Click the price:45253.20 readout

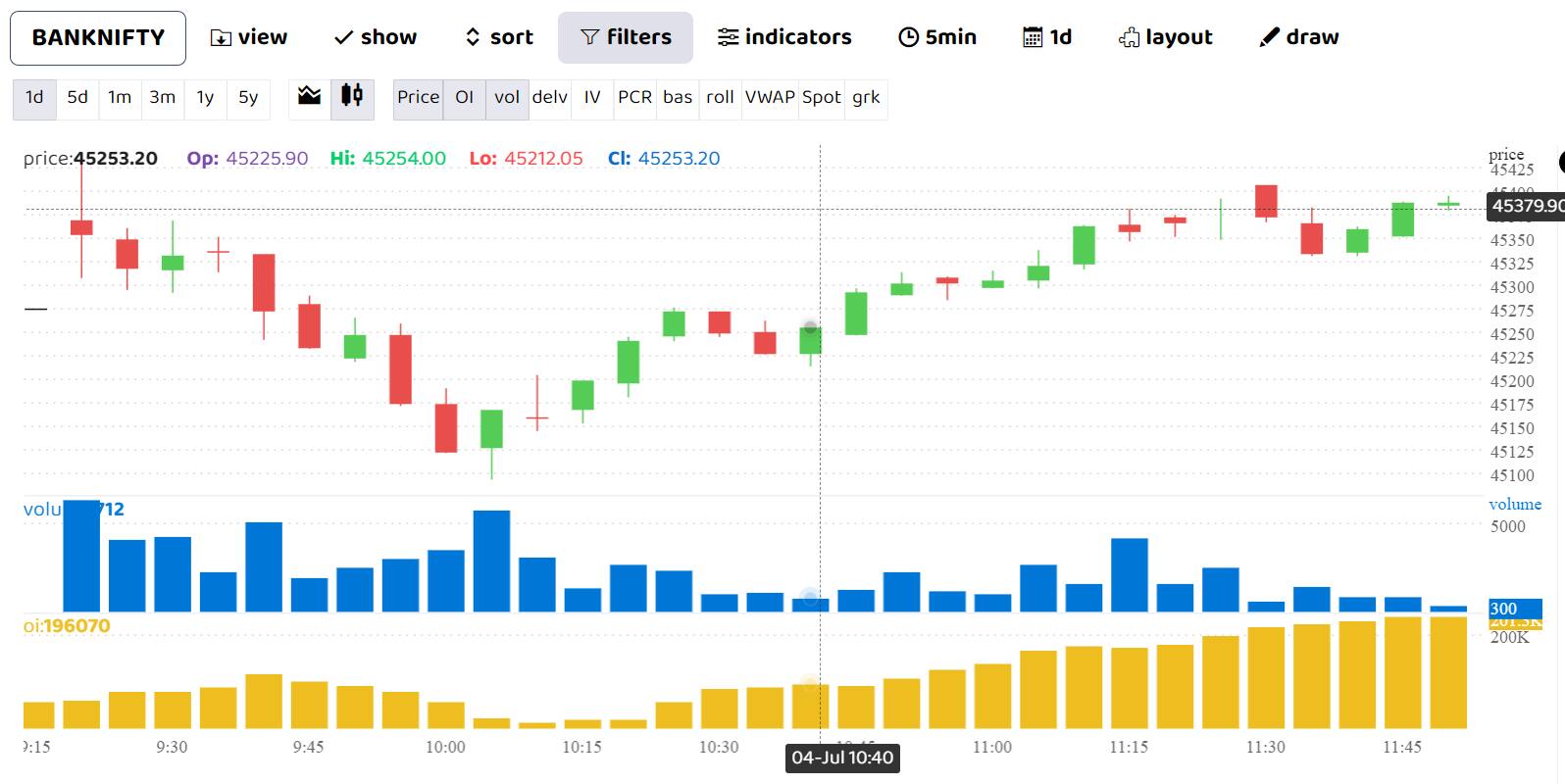pyautogui.click(x=90, y=158)
